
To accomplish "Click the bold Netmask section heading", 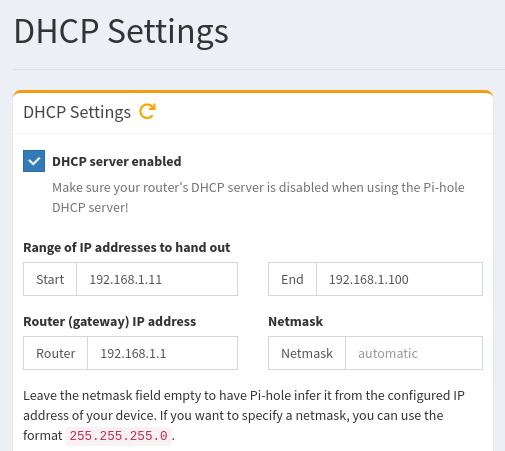I will coord(295,322).
